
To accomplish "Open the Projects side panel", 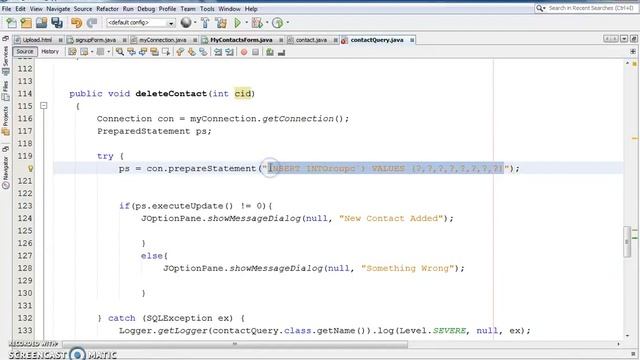I will [6, 121].
